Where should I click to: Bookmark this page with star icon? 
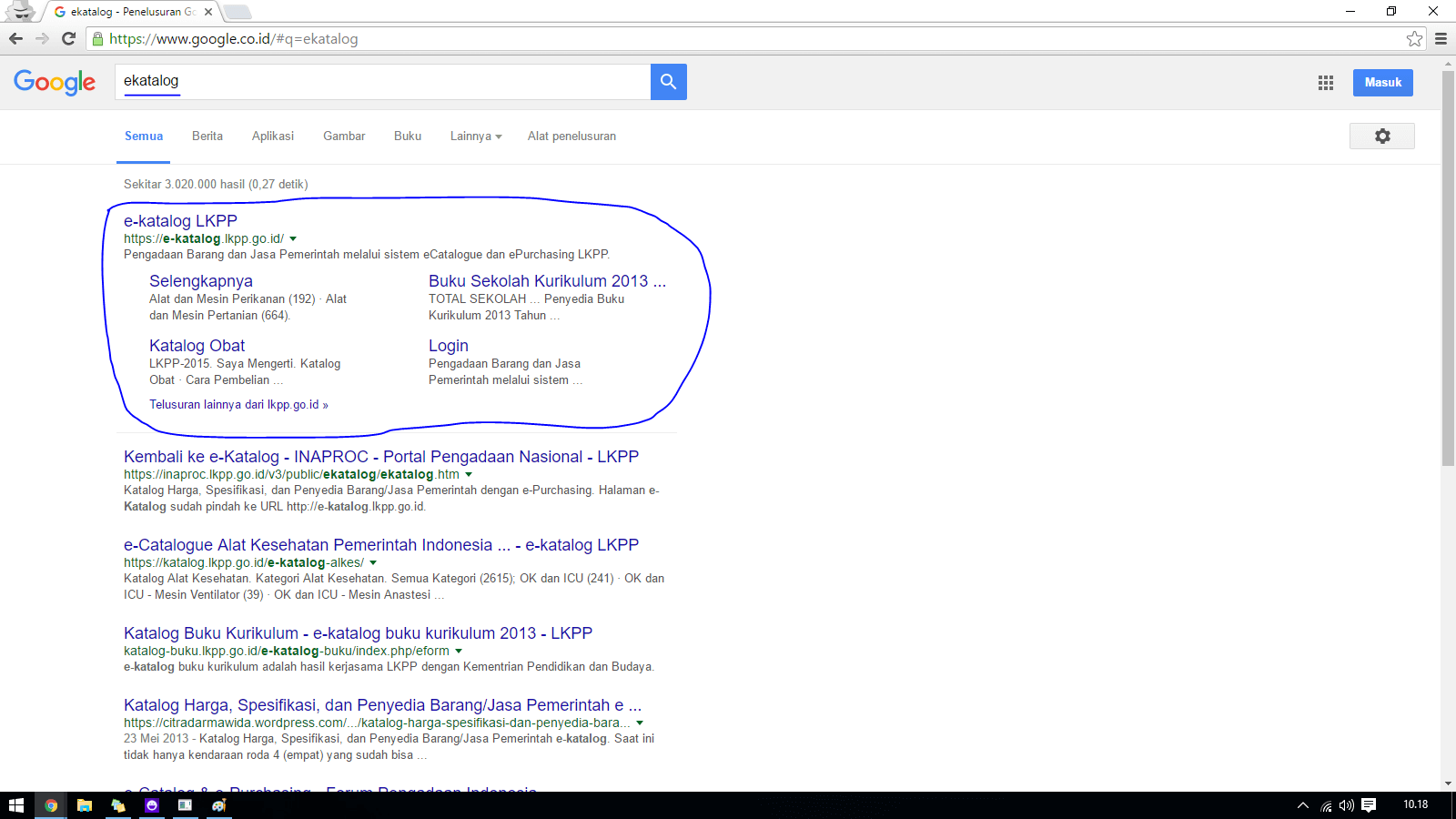tap(1414, 38)
